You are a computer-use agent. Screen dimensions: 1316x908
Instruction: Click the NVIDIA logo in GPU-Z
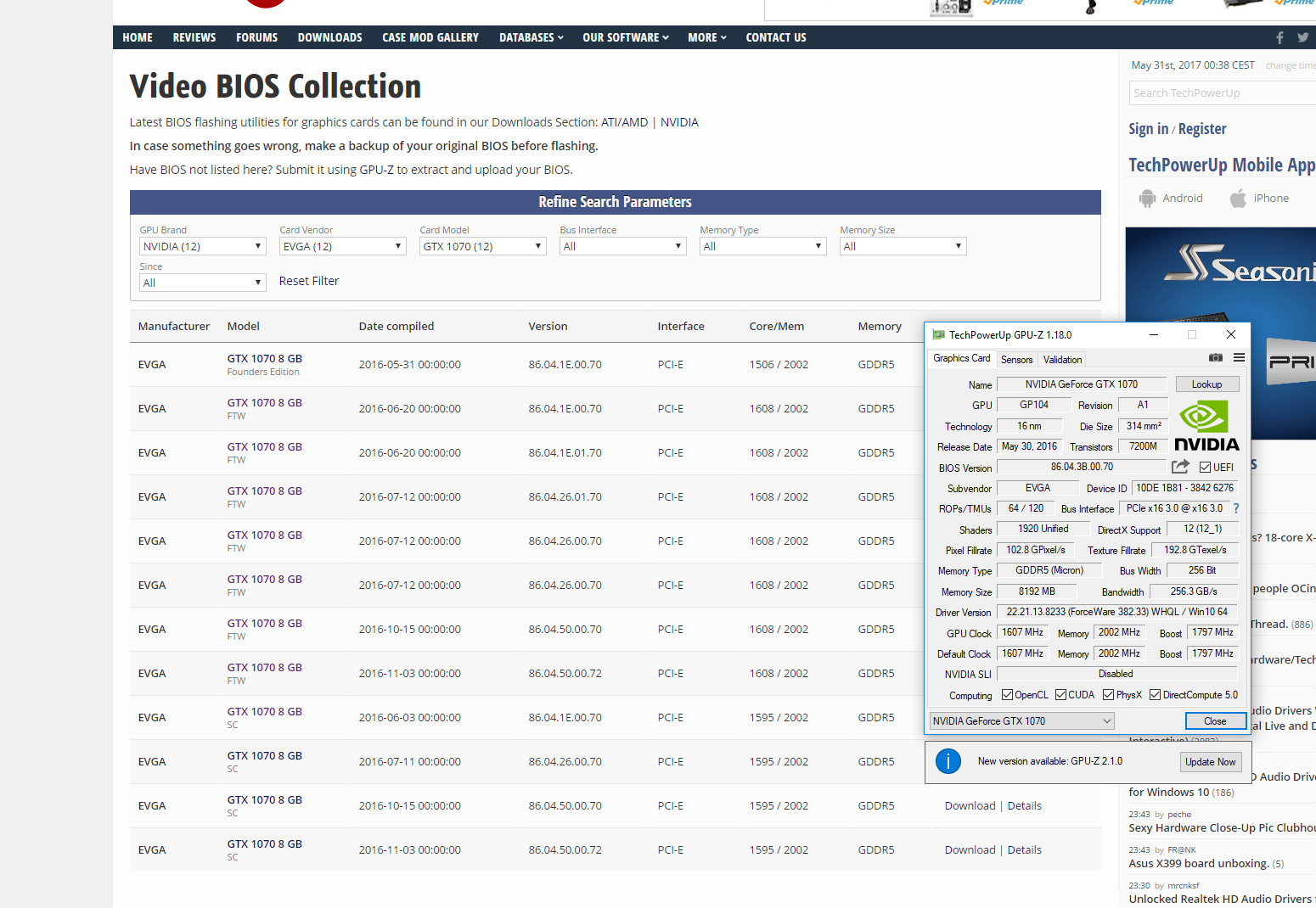pos(1206,426)
